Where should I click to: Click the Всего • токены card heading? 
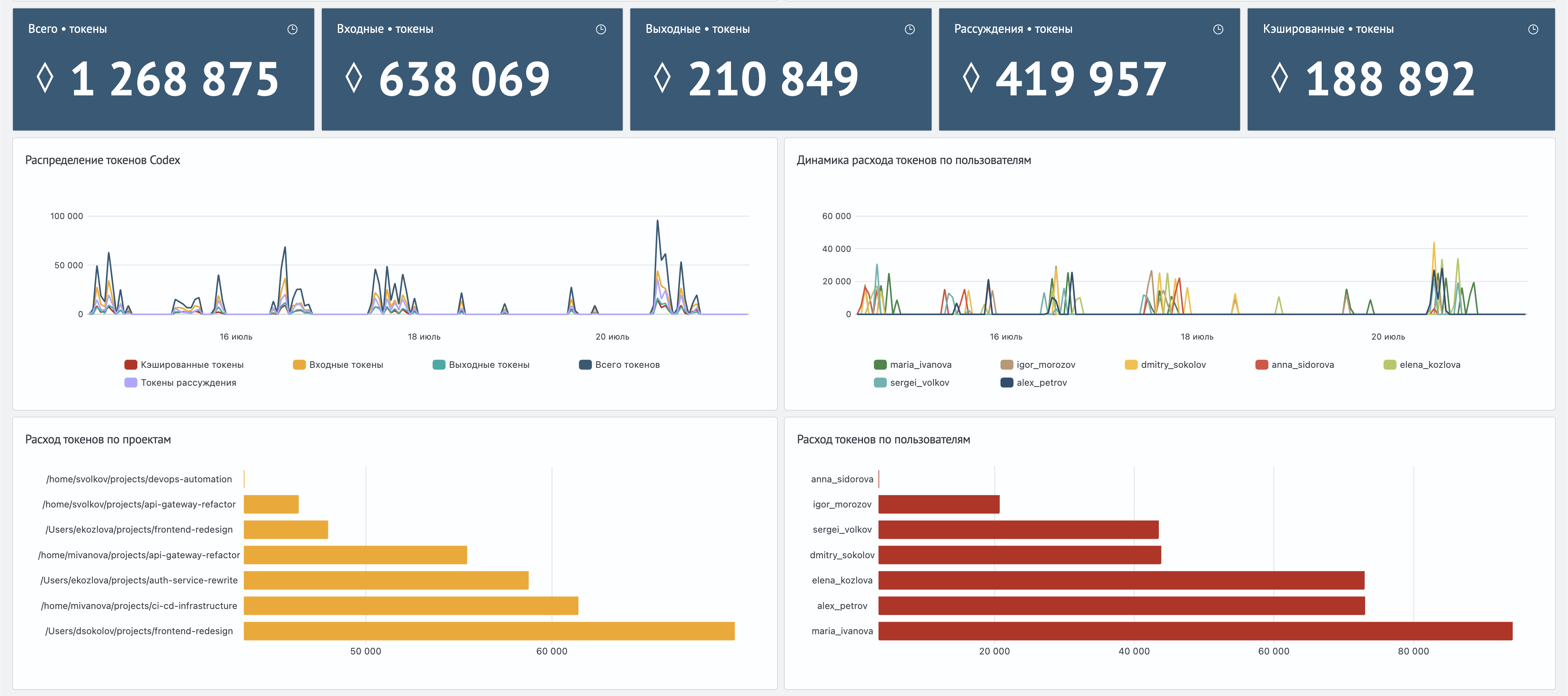pyautogui.click(x=67, y=29)
